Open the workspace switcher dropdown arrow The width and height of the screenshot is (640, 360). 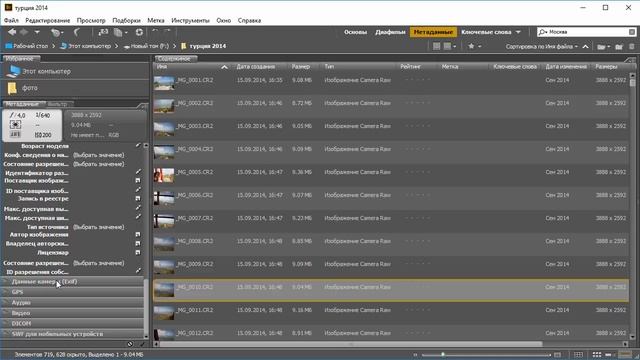pos(518,32)
